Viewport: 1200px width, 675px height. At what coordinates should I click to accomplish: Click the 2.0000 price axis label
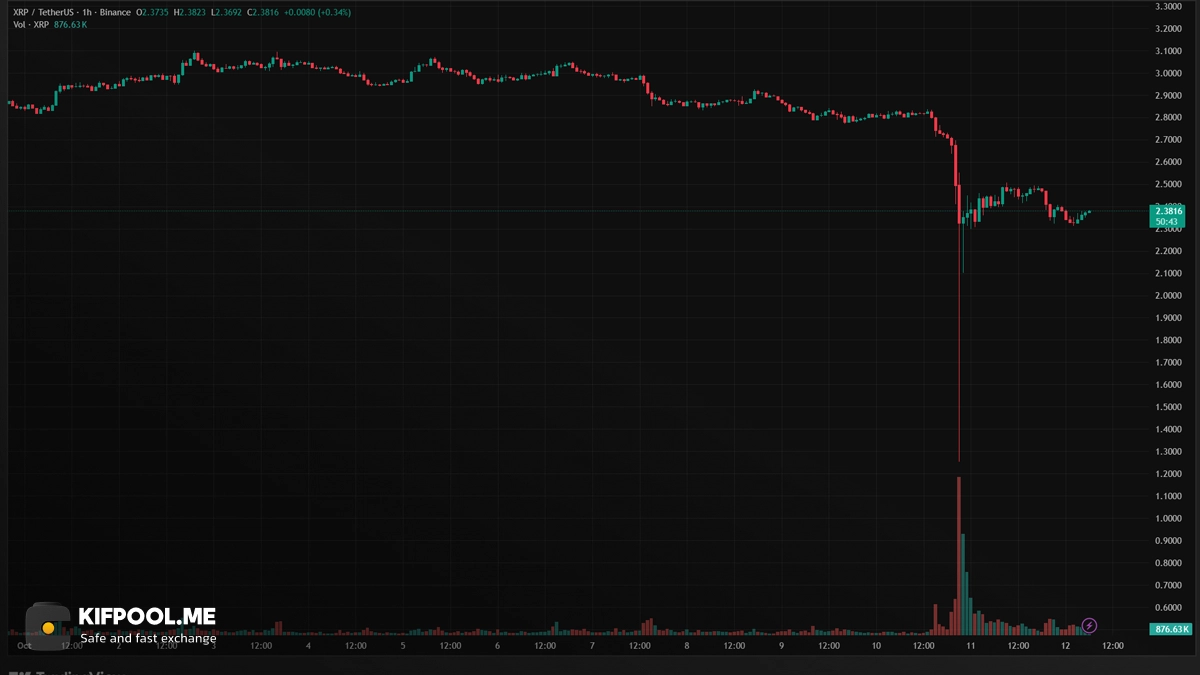pyautogui.click(x=1168, y=296)
